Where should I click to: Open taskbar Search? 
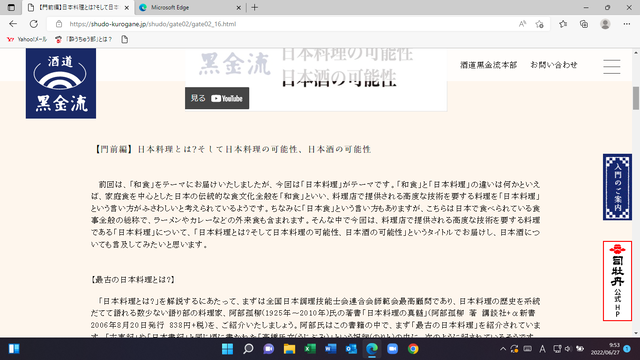tap(248, 349)
